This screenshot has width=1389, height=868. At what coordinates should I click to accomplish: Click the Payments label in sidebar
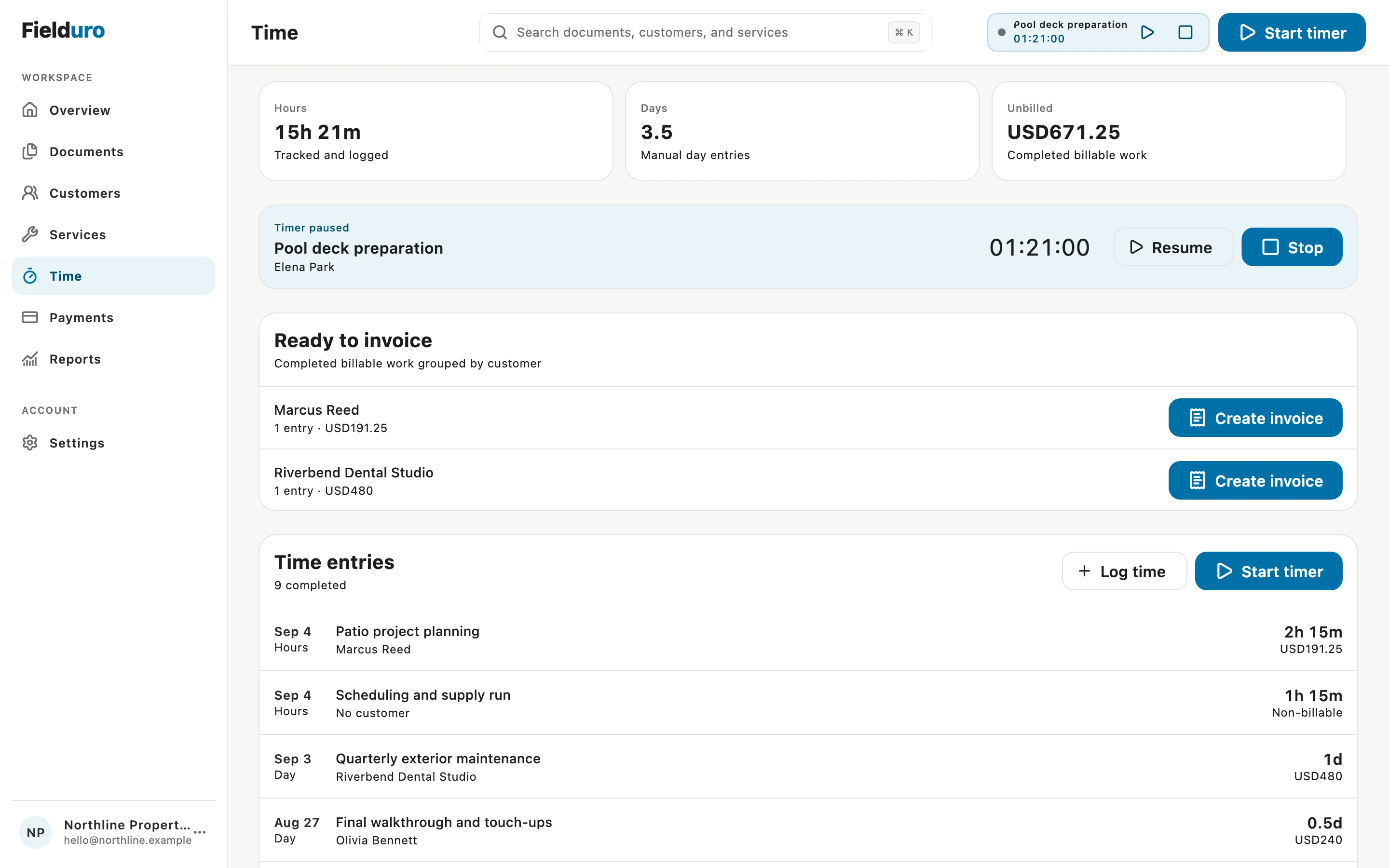(x=82, y=317)
